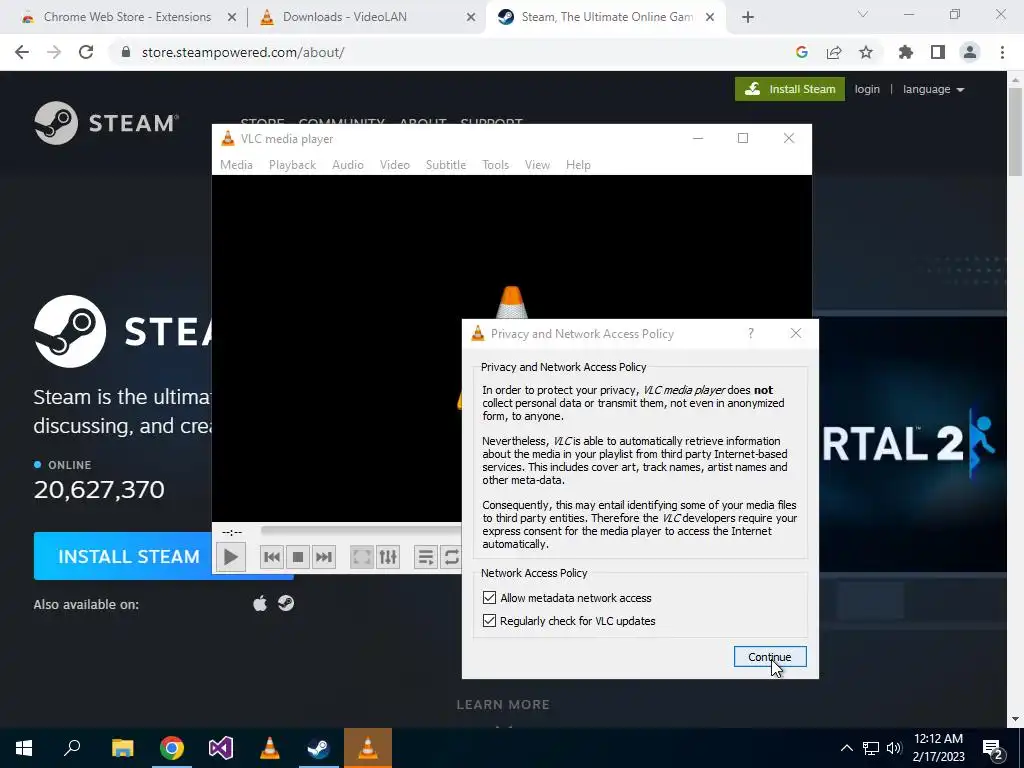This screenshot has width=1024, height=768.
Task: Click the page vertical scrollbar
Action: point(1015,131)
